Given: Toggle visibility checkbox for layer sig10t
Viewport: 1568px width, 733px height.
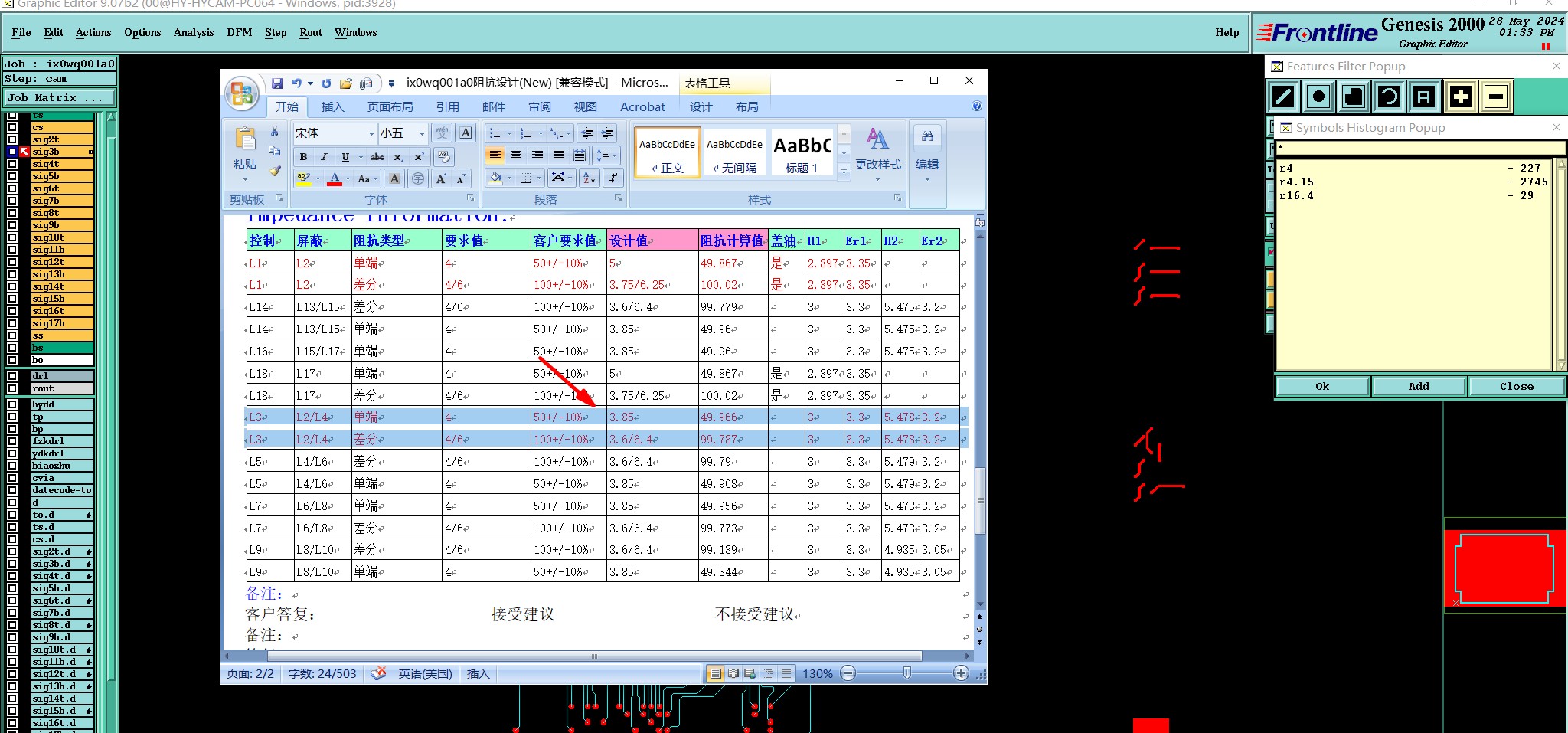Looking at the screenshot, I should (12, 237).
